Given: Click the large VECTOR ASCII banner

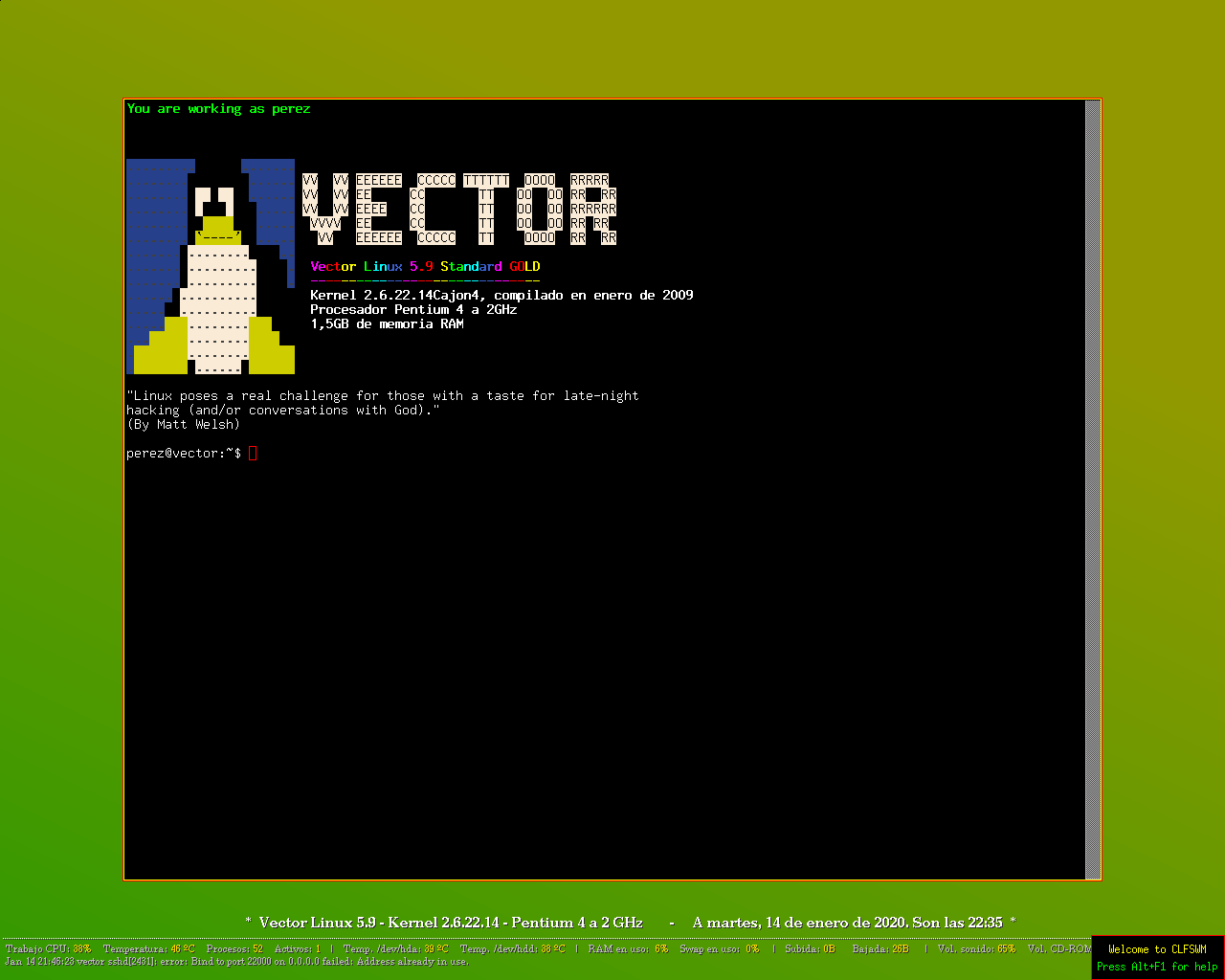Looking at the screenshot, I should tap(459, 209).
